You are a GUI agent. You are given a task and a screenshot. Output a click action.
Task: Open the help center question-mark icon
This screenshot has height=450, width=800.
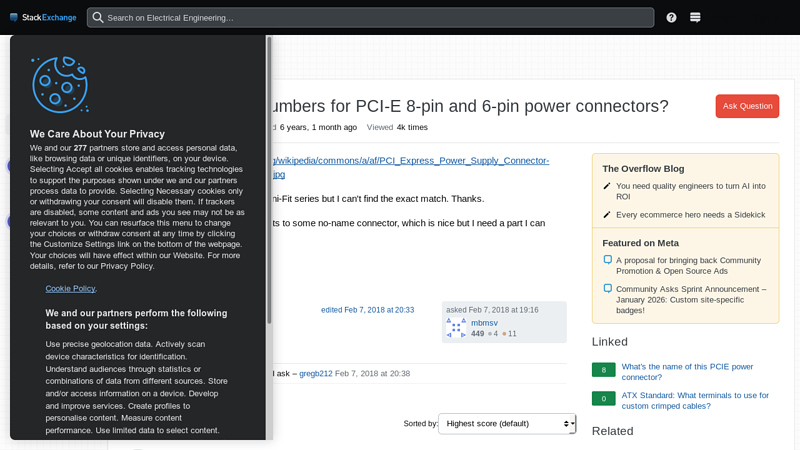671,17
